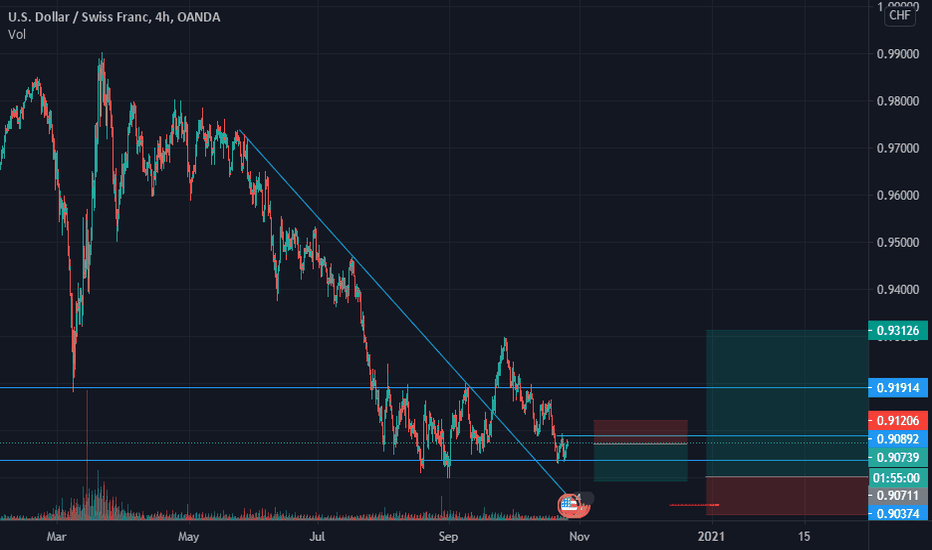Screen dimensions: 932x550
Task: Open the CHF currency selector
Action: (899, 15)
